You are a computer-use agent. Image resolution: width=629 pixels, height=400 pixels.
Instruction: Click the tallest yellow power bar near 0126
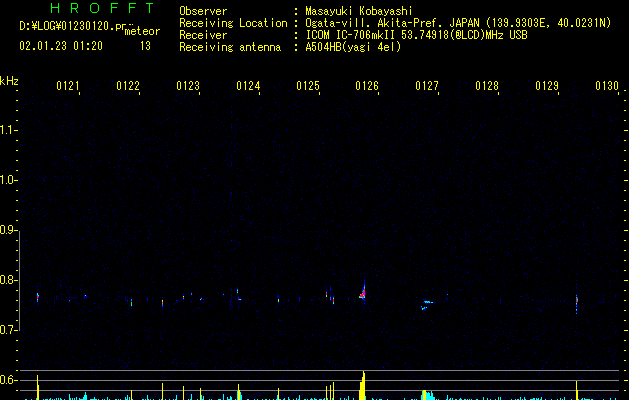pyautogui.click(x=363, y=386)
